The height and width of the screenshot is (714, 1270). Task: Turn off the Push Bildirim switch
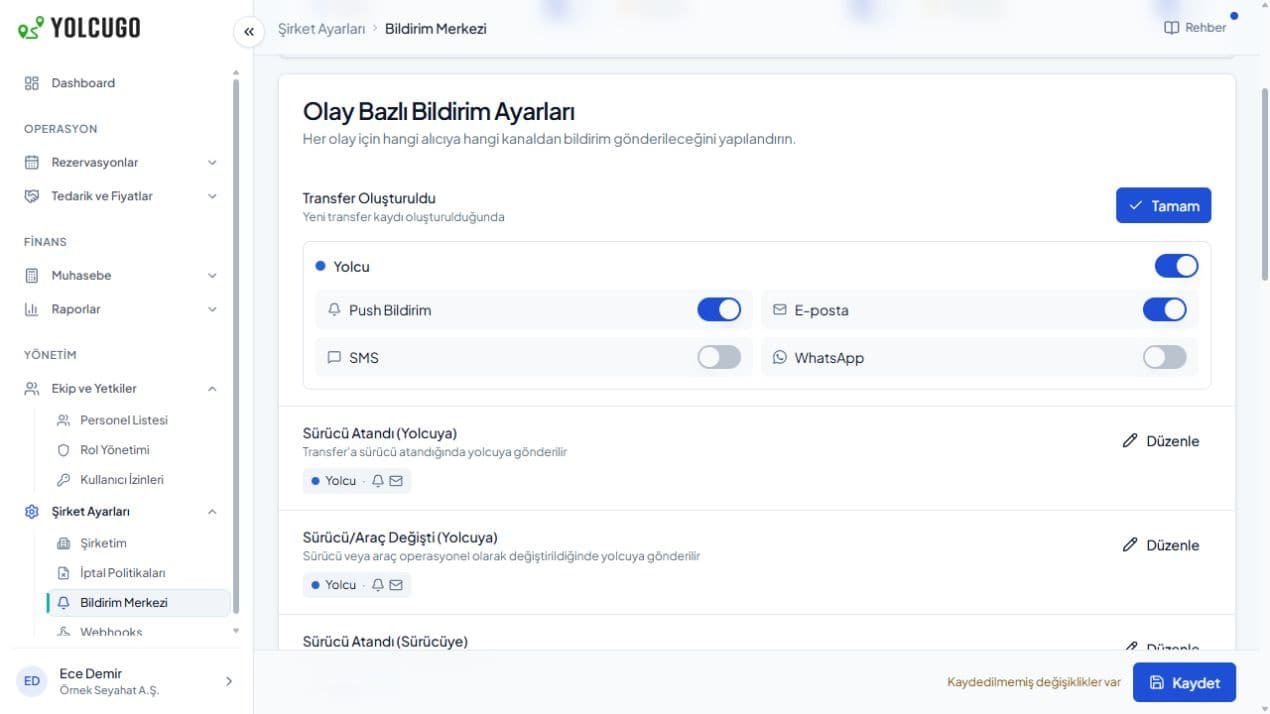[x=719, y=310]
